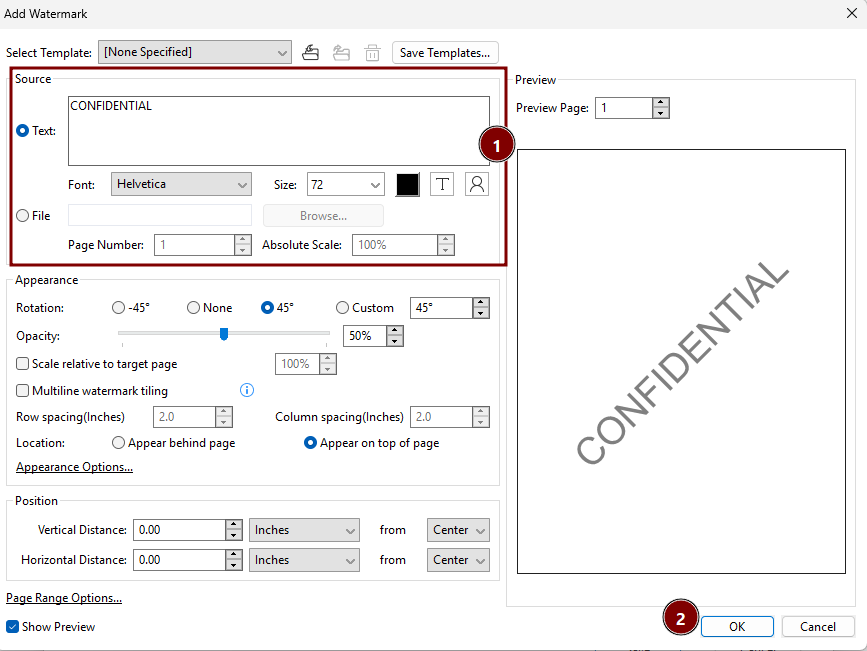Click the Save Templates button
This screenshot has height=651, width=867.
coord(445,53)
